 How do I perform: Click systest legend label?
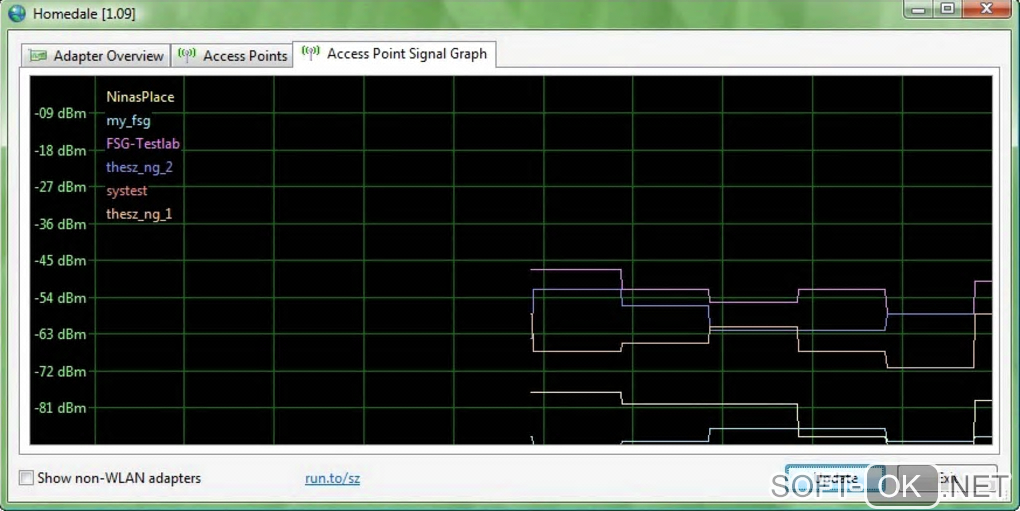click(x=127, y=191)
